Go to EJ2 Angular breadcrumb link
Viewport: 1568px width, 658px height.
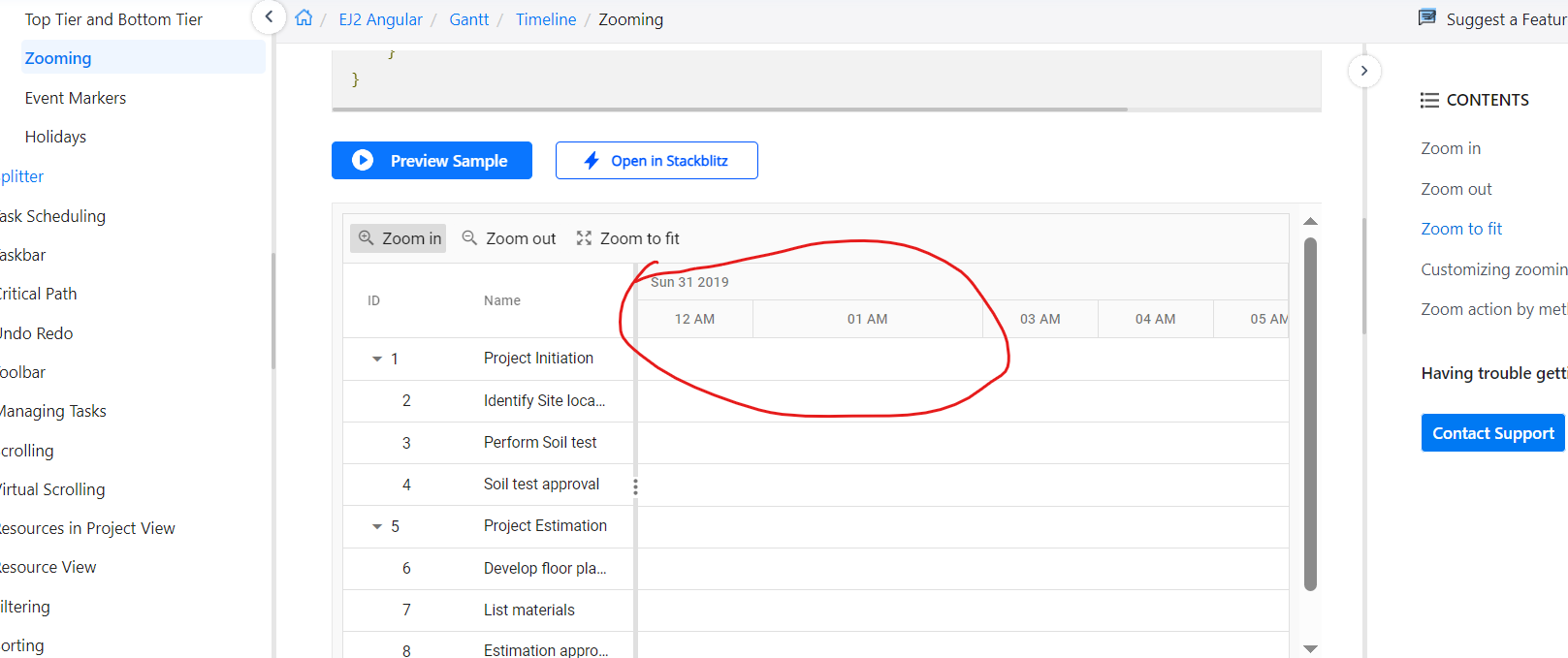(x=380, y=19)
